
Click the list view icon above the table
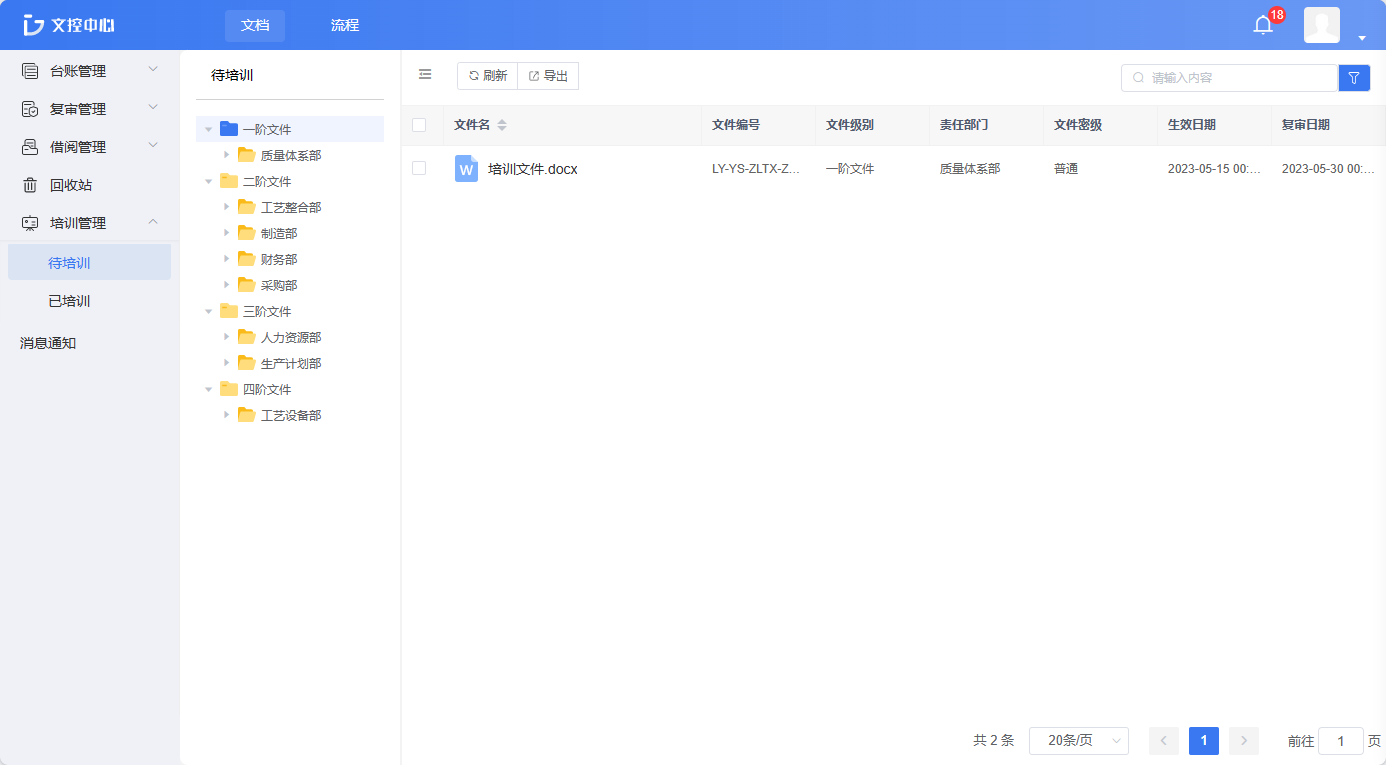(x=424, y=74)
